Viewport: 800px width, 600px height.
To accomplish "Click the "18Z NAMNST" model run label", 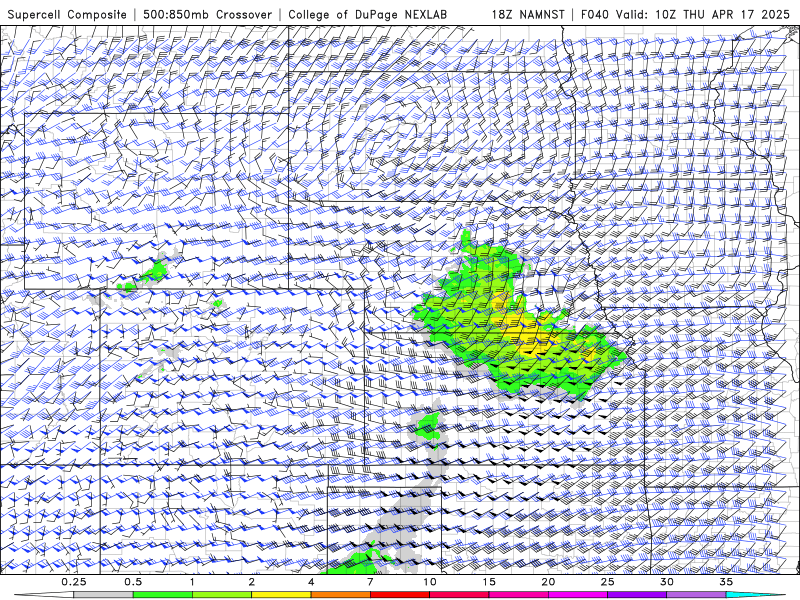I will (x=528, y=14).
